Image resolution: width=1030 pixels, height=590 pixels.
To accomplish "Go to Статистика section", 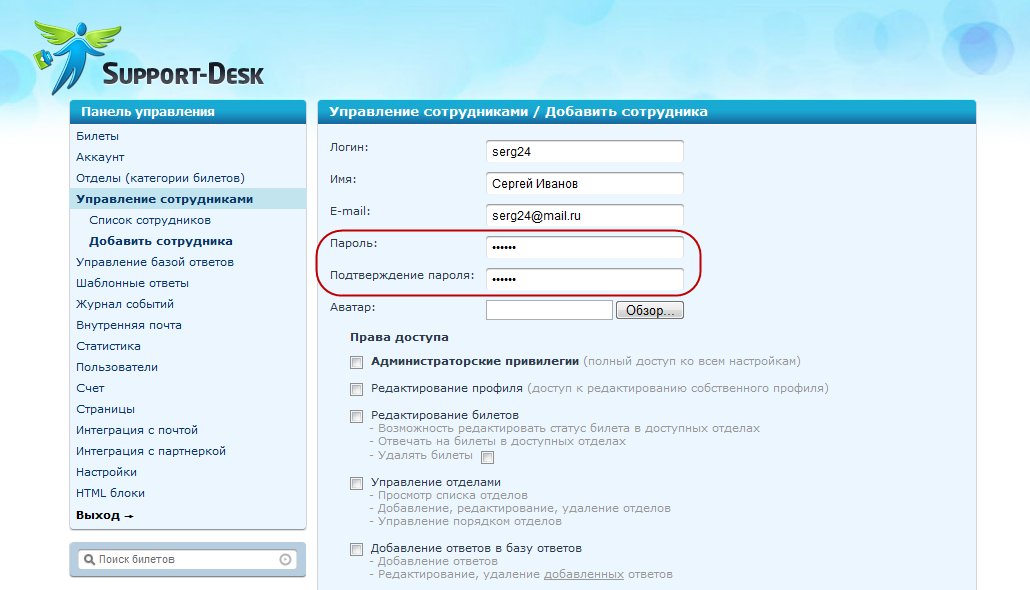I will point(108,346).
